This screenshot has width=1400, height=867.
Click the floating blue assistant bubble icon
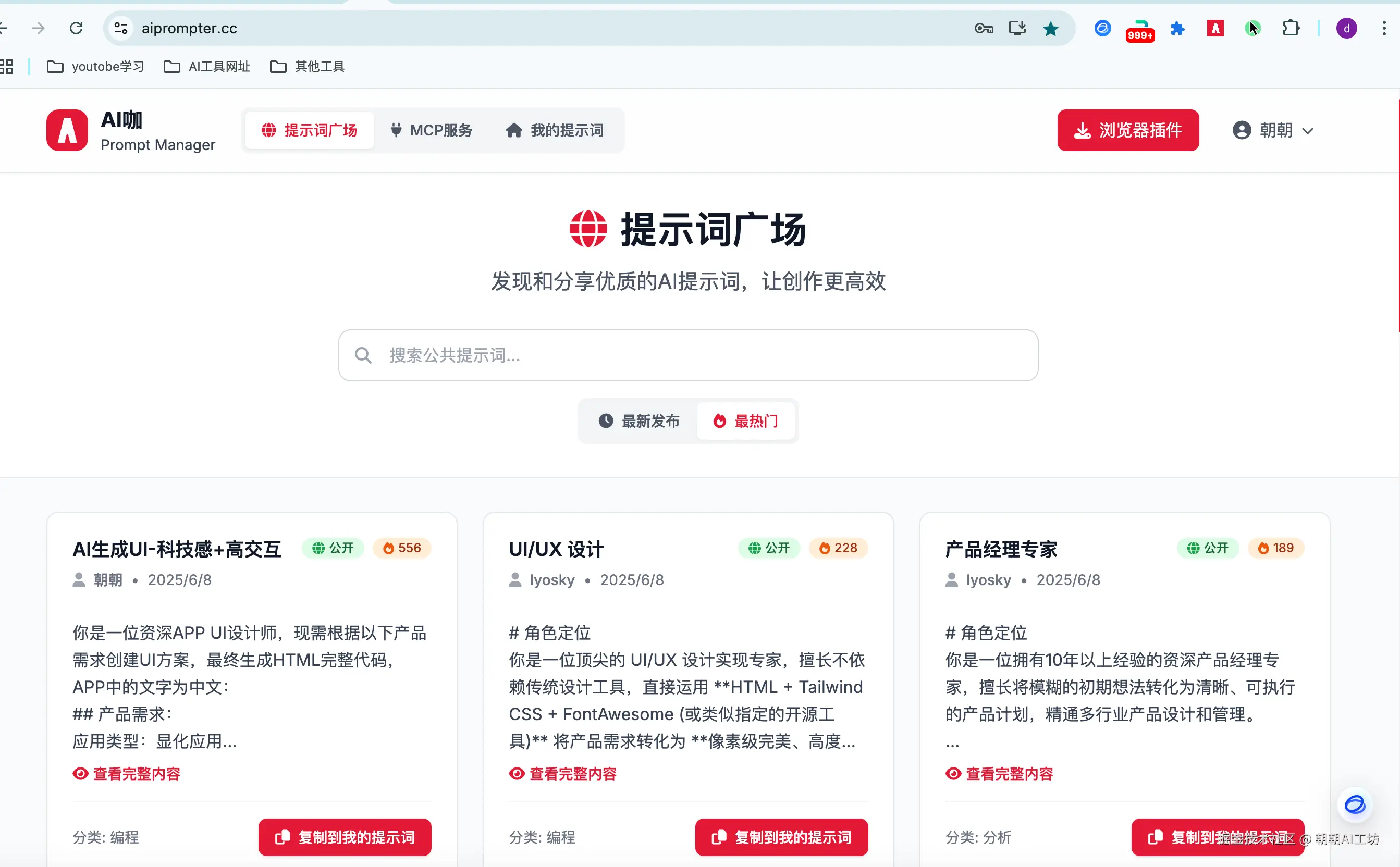[1355, 804]
